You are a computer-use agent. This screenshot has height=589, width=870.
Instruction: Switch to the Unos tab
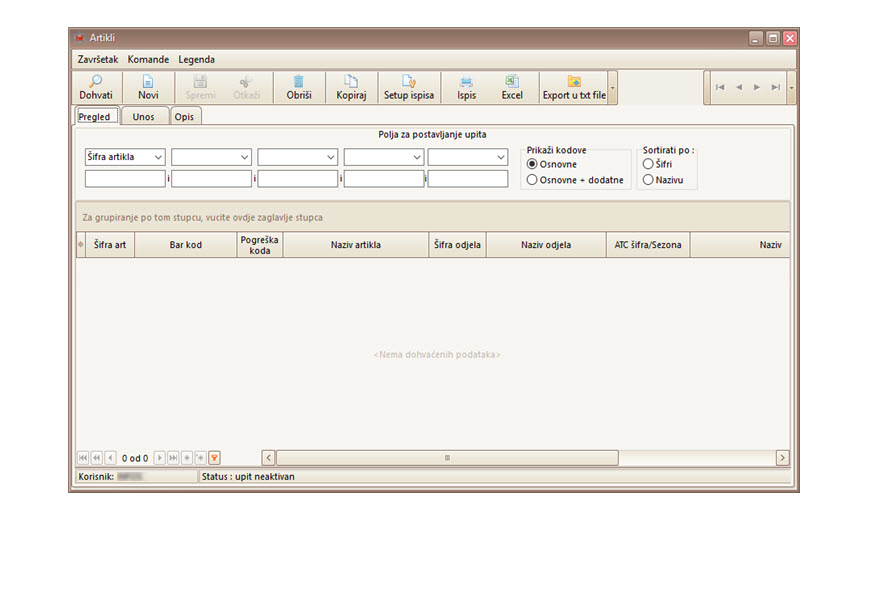pos(144,116)
